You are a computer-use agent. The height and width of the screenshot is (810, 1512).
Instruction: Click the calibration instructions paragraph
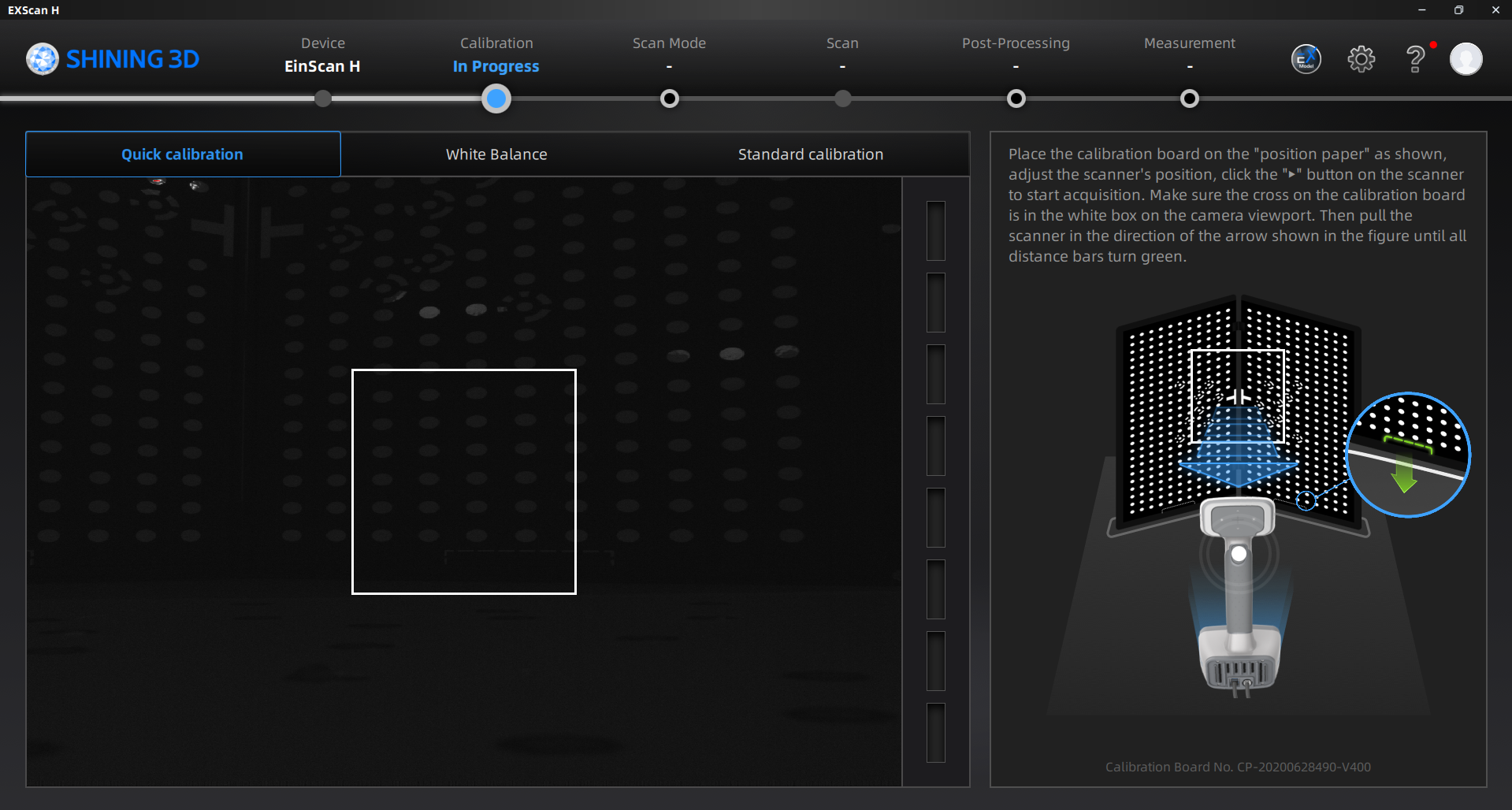(x=1238, y=205)
